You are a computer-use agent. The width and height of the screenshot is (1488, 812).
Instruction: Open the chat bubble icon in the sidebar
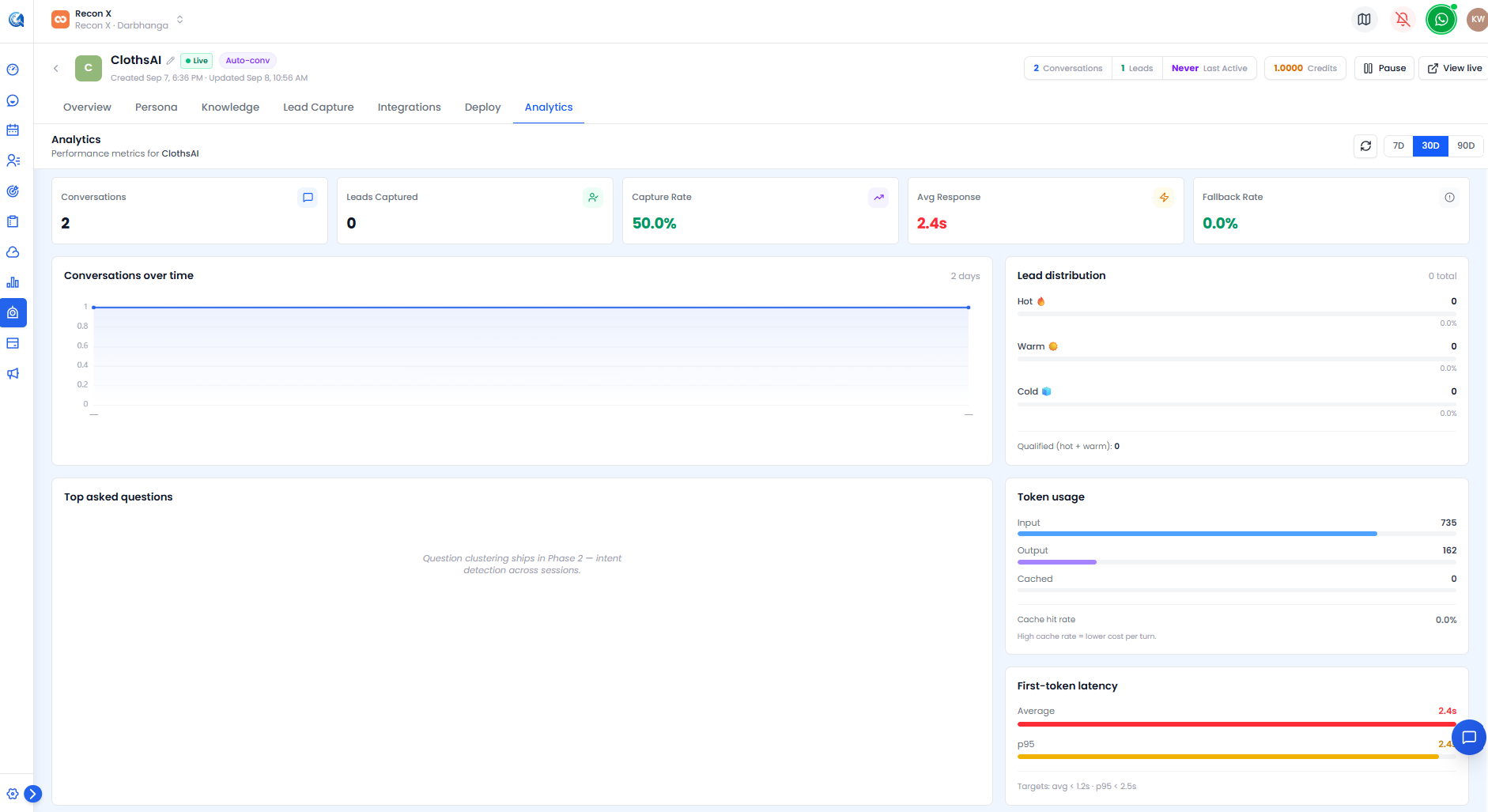pos(13,100)
